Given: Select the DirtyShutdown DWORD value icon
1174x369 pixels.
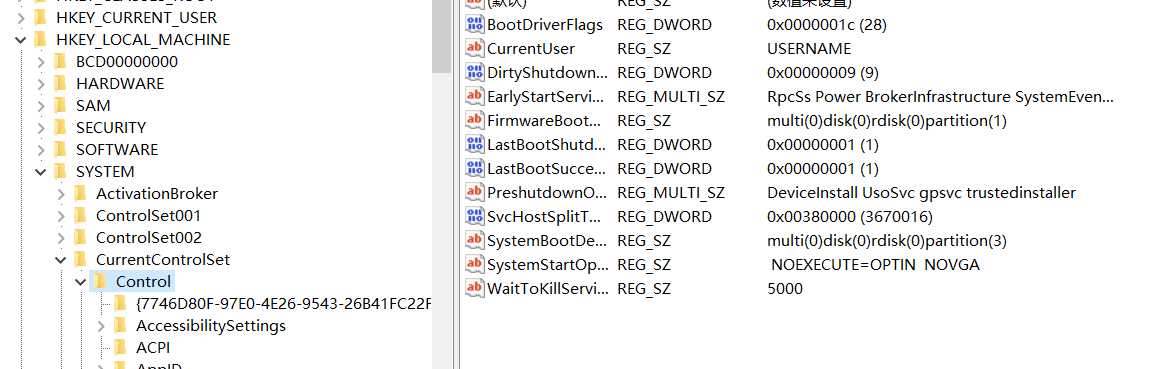Looking at the screenshot, I should [x=475, y=73].
